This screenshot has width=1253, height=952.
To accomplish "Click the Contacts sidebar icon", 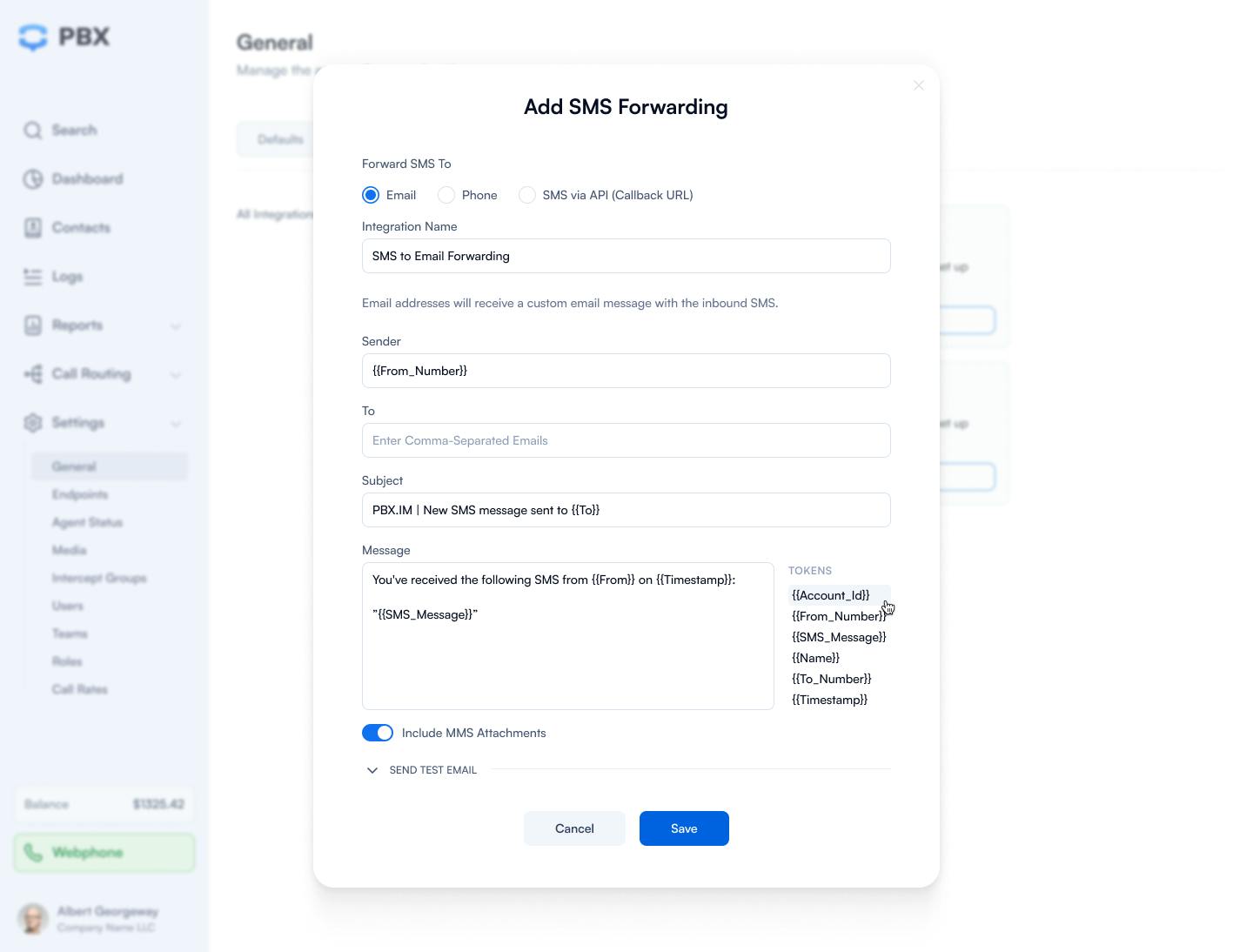I will pos(33,228).
